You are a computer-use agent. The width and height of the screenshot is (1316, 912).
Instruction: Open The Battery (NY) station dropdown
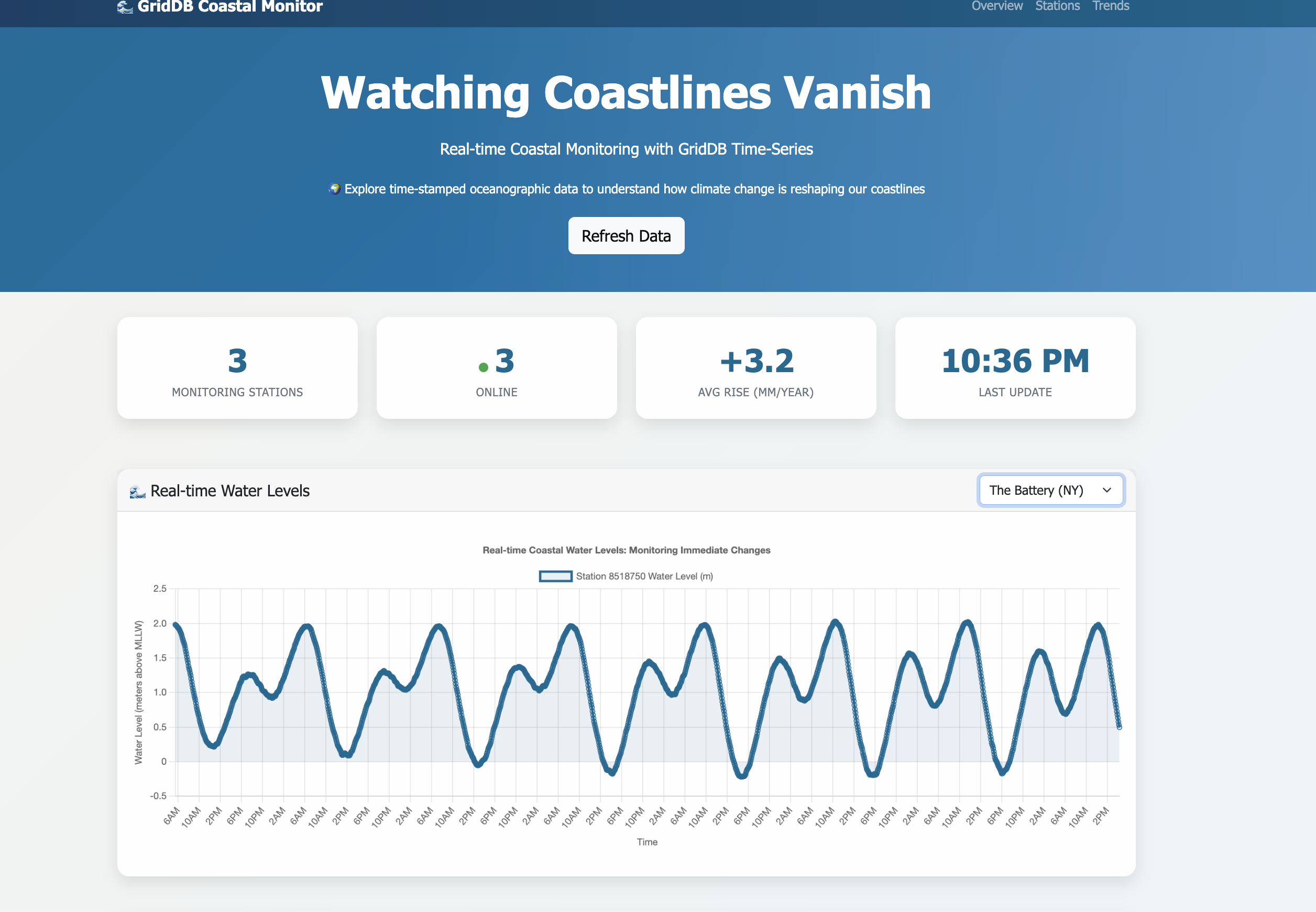click(x=1036, y=490)
